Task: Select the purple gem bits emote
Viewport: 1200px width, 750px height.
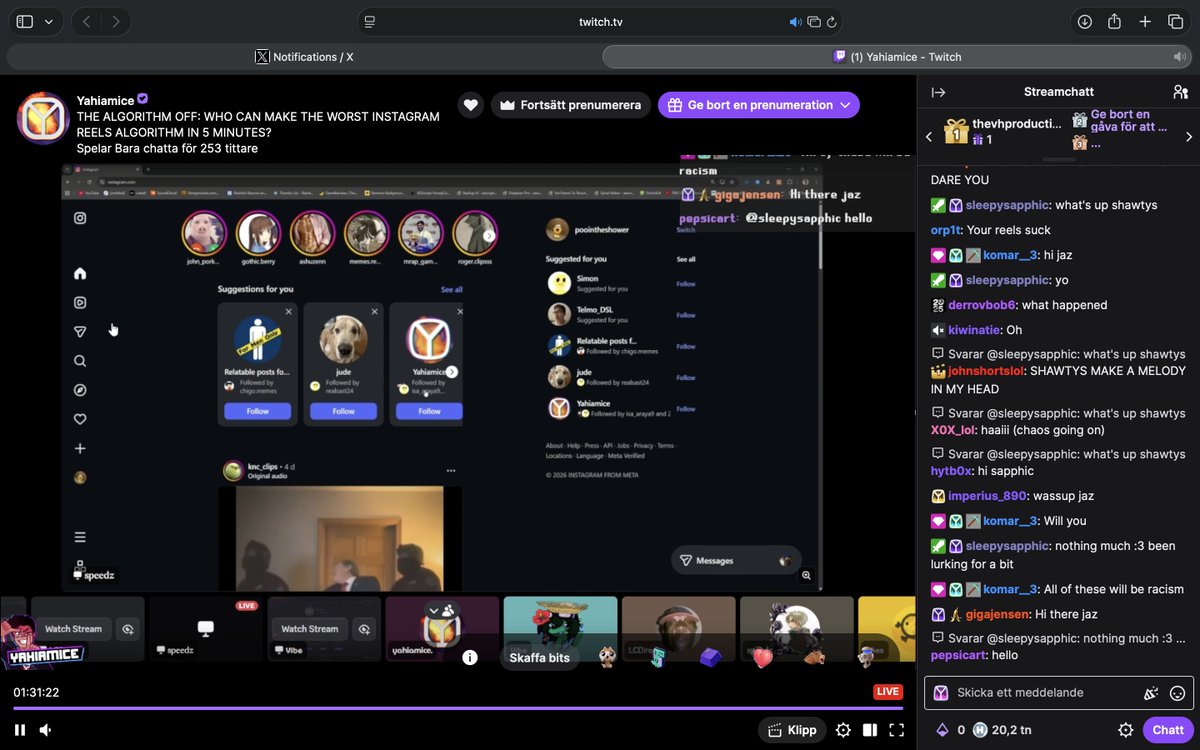Action: point(710,657)
